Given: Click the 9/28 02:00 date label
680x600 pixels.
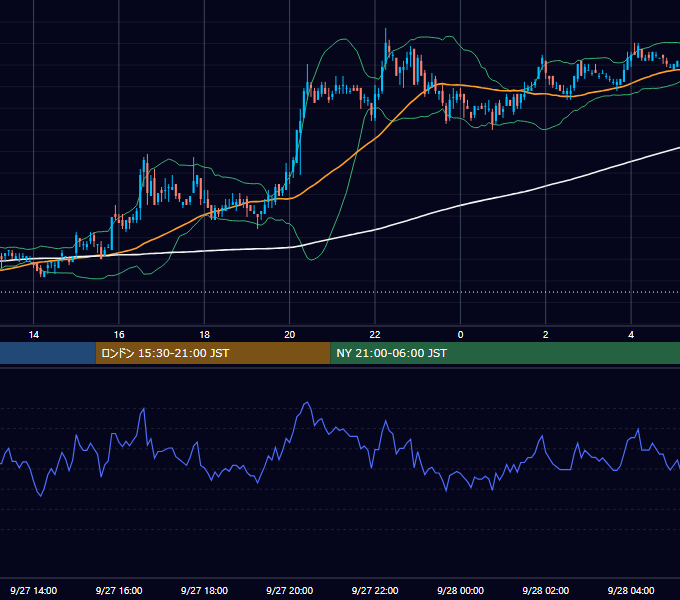Looking at the screenshot, I should coord(546,590).
